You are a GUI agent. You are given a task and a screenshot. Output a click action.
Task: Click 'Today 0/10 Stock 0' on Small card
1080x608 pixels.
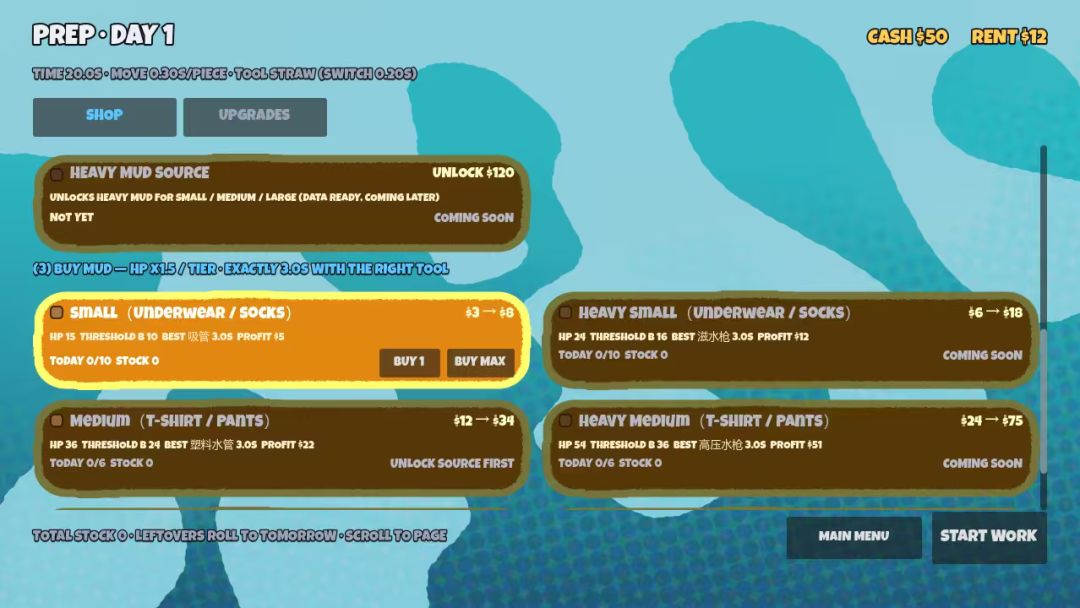tap(104, 361)
